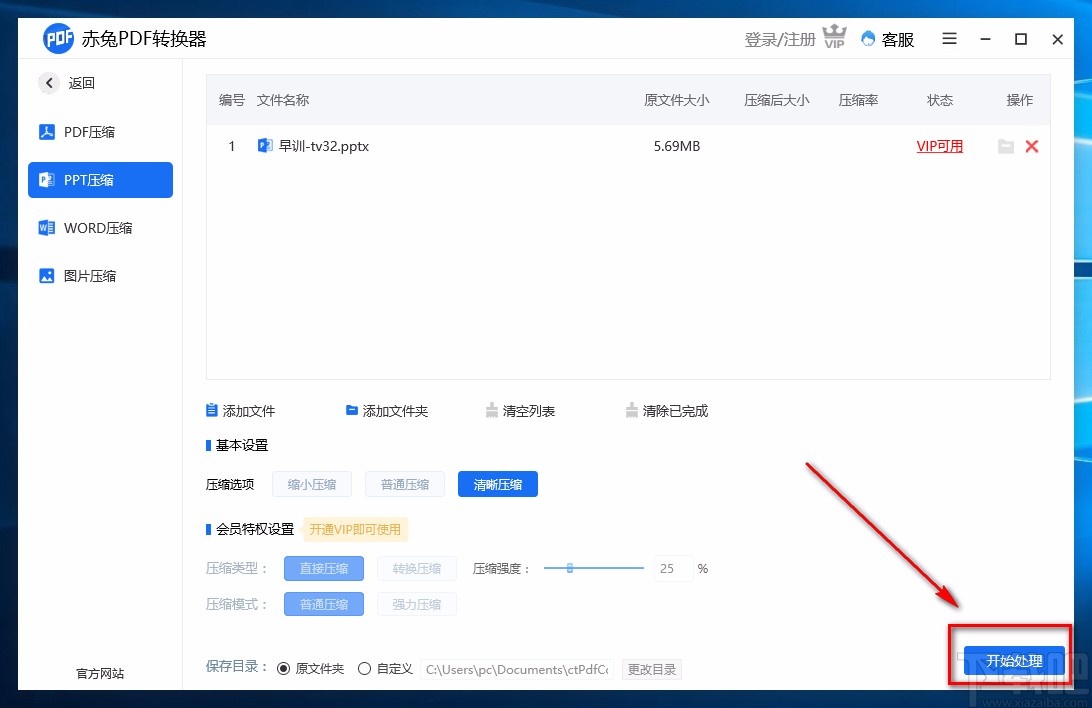Select the 原文件夹 radio button

pos(284,668)
